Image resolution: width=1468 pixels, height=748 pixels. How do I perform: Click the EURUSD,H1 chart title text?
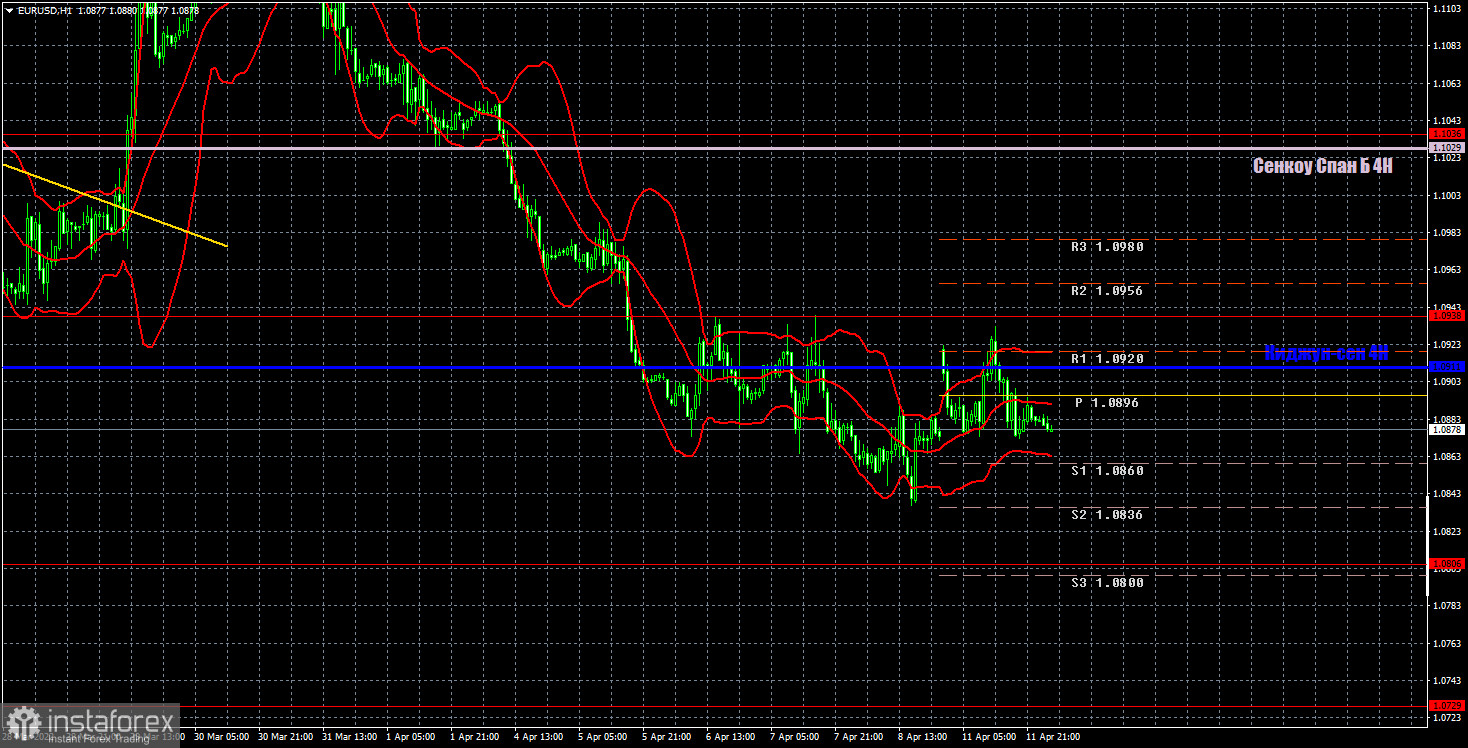click(44, 10)
